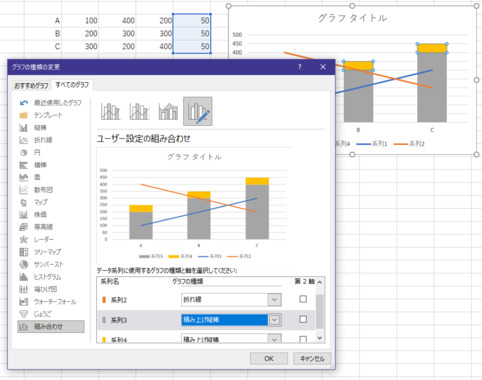
Task: Choose the 面 area chart category
Action: [30, 177]
